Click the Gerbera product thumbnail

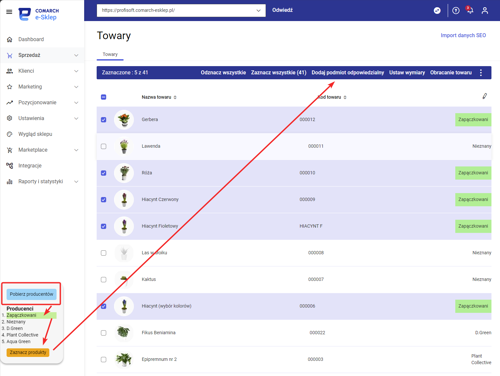point(124,120)
